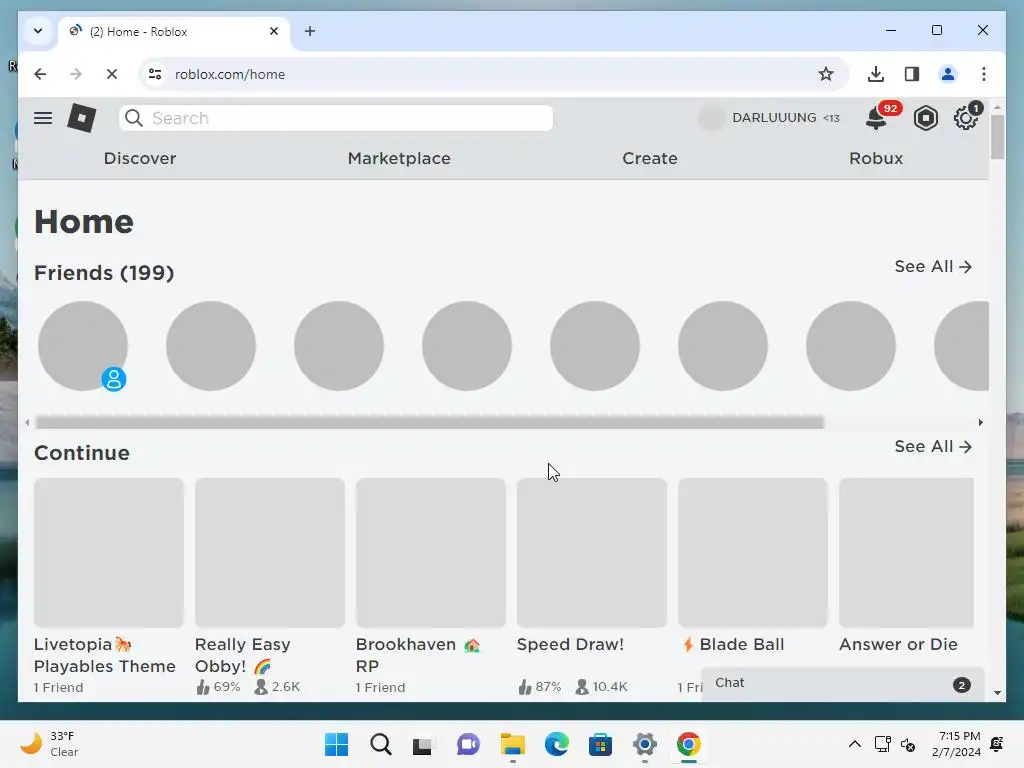Open the notification center icon by the clock
Image resolution: width=1024 pixels, height=768 pixels.
(x=997, y=744)
